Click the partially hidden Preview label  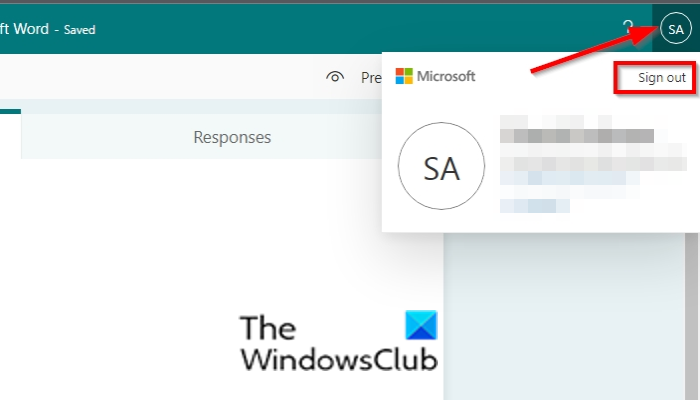[371, 78]
